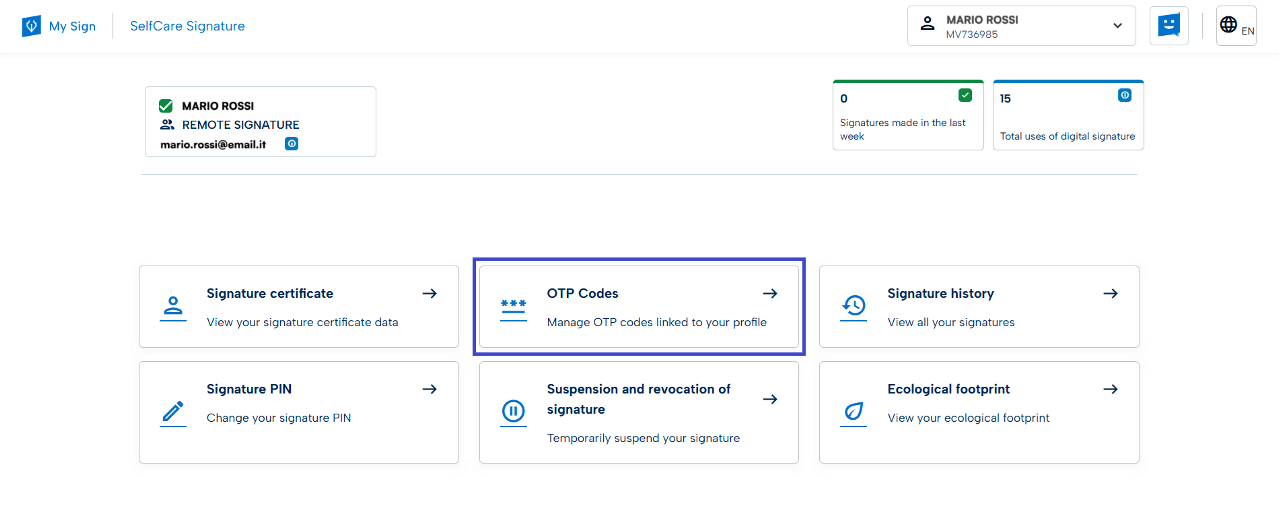Click the chevron in user account selector
1280x524 pixels.
coord(1118,26)
